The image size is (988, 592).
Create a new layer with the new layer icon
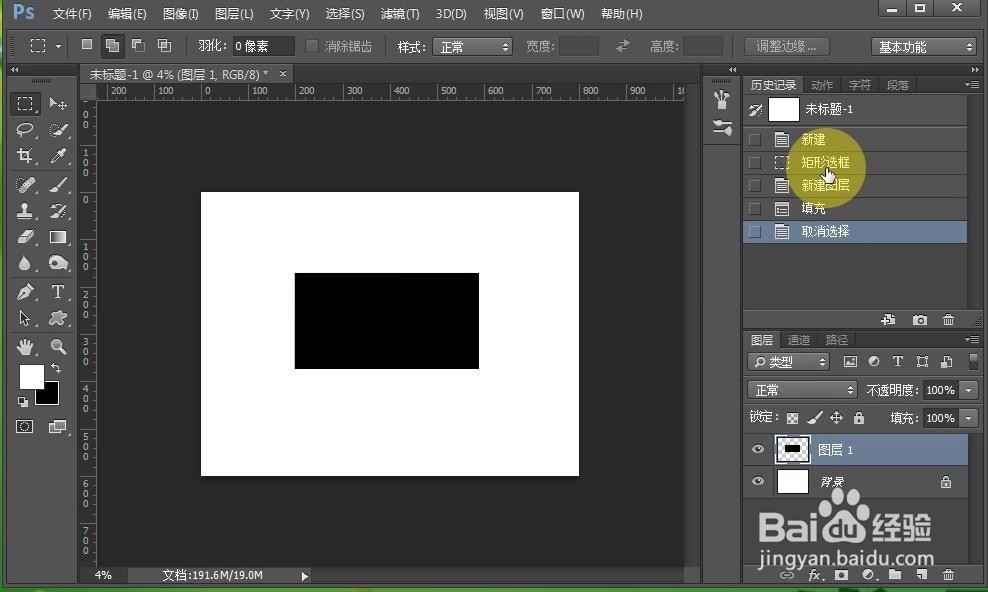(922, 575)
